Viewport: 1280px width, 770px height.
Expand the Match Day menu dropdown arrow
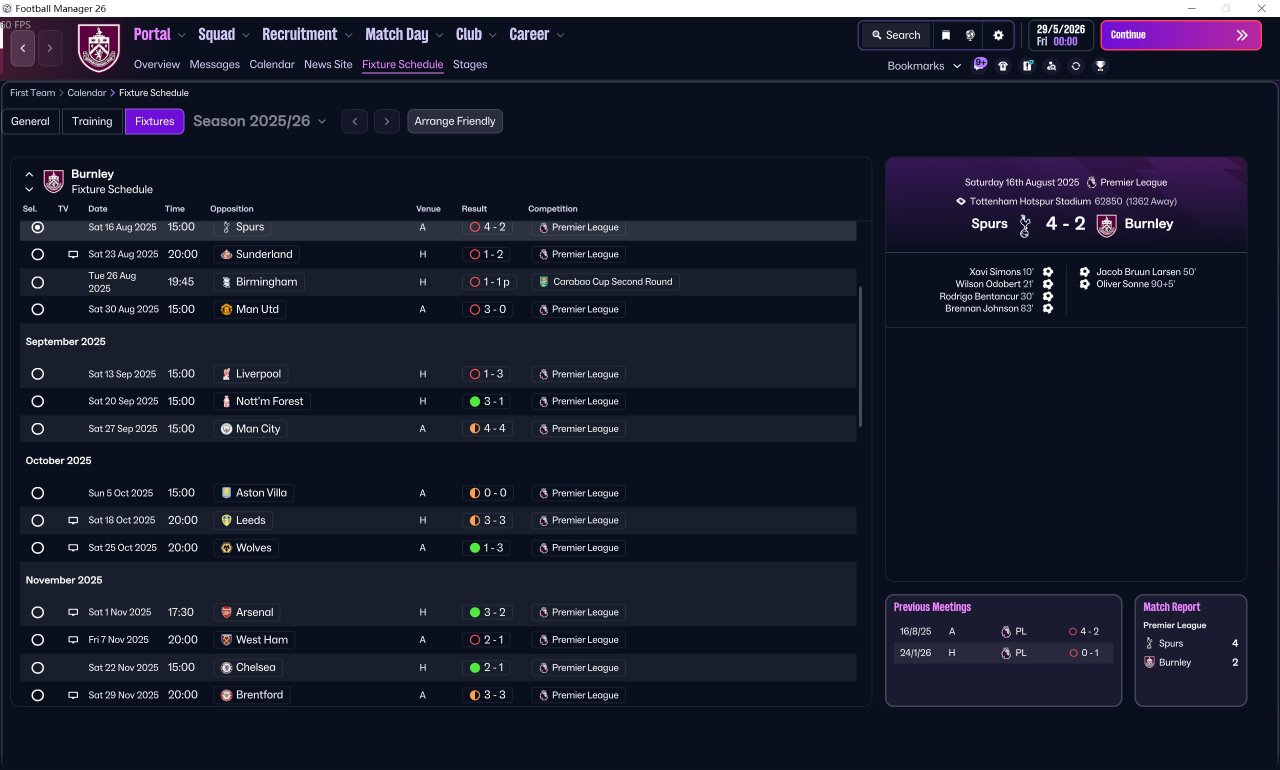pos(440,35)
